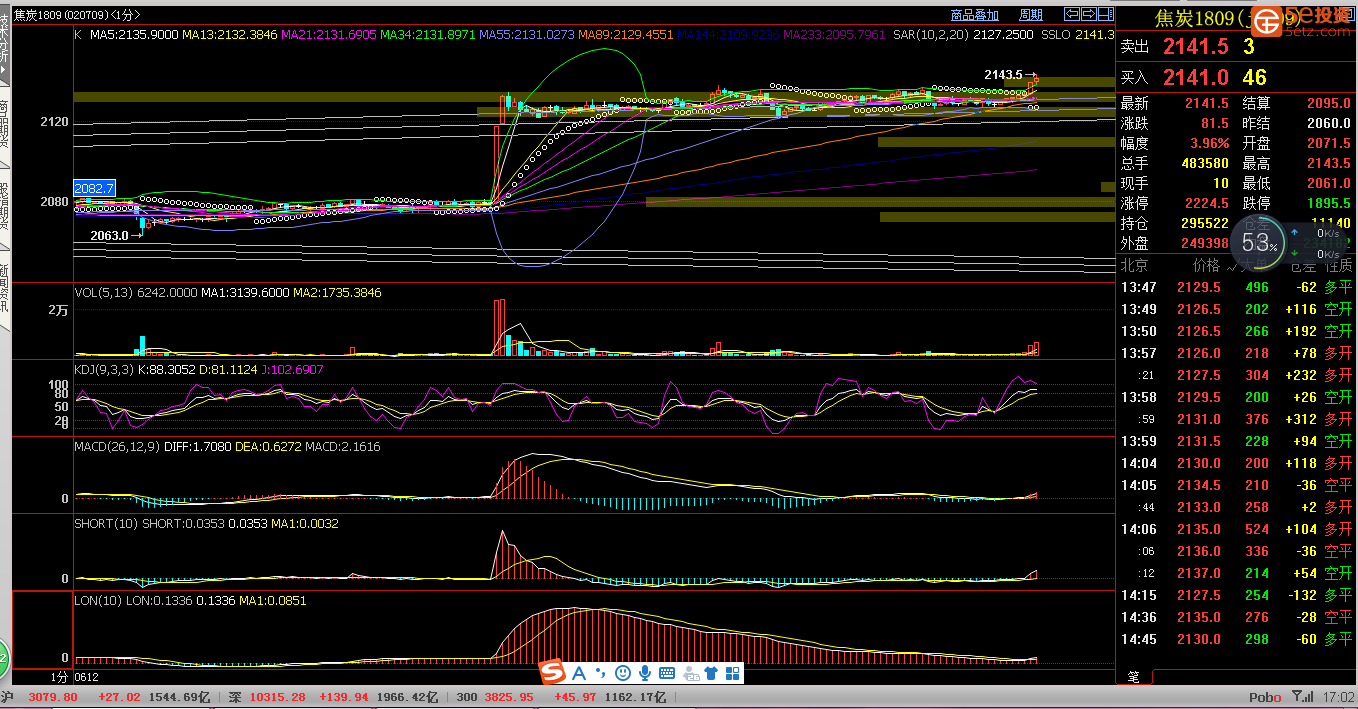Click the Pobo label in status bar

pyautogui.click(x=1265, y=697)
